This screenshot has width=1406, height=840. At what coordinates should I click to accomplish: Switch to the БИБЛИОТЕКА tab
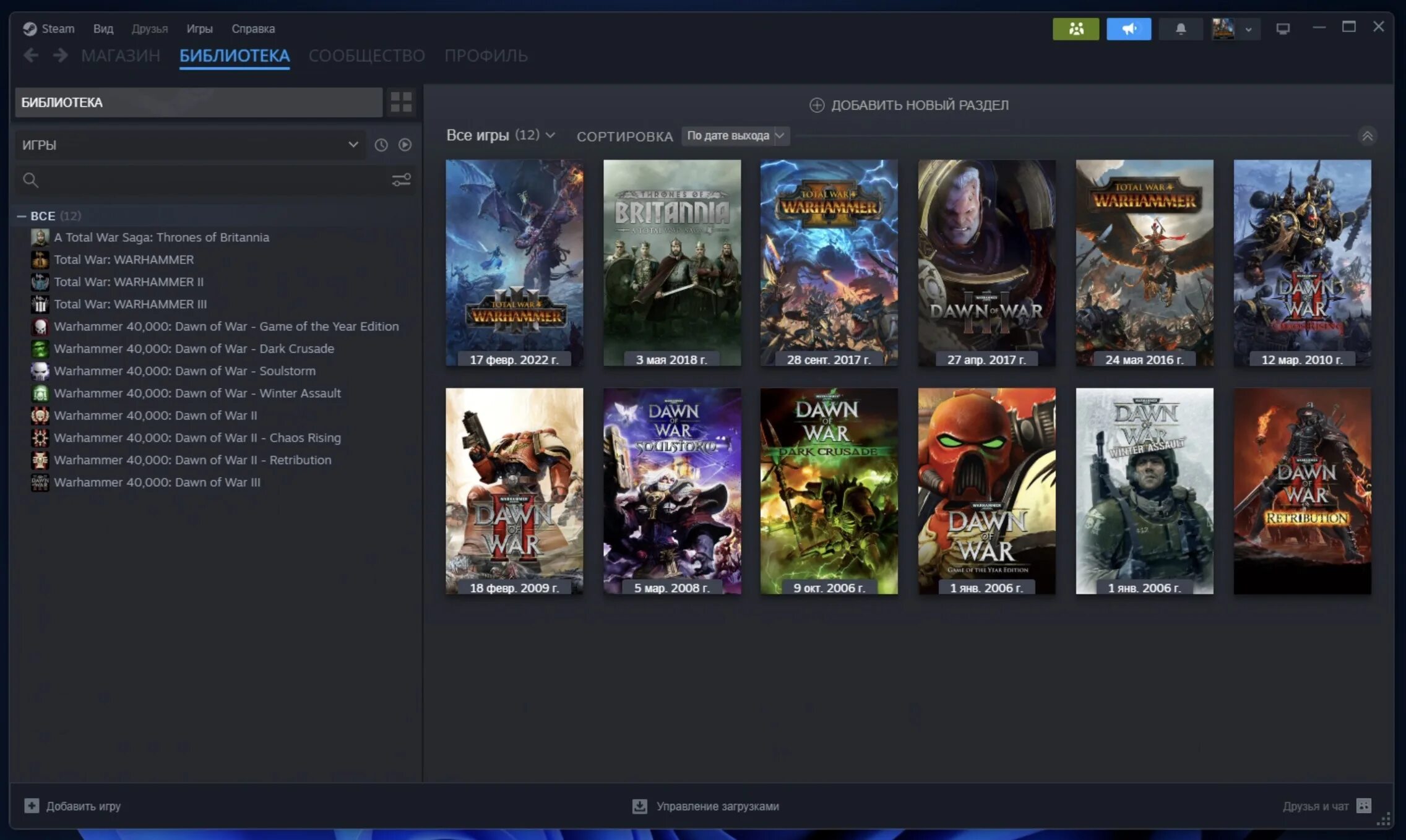tap(235, 56)
